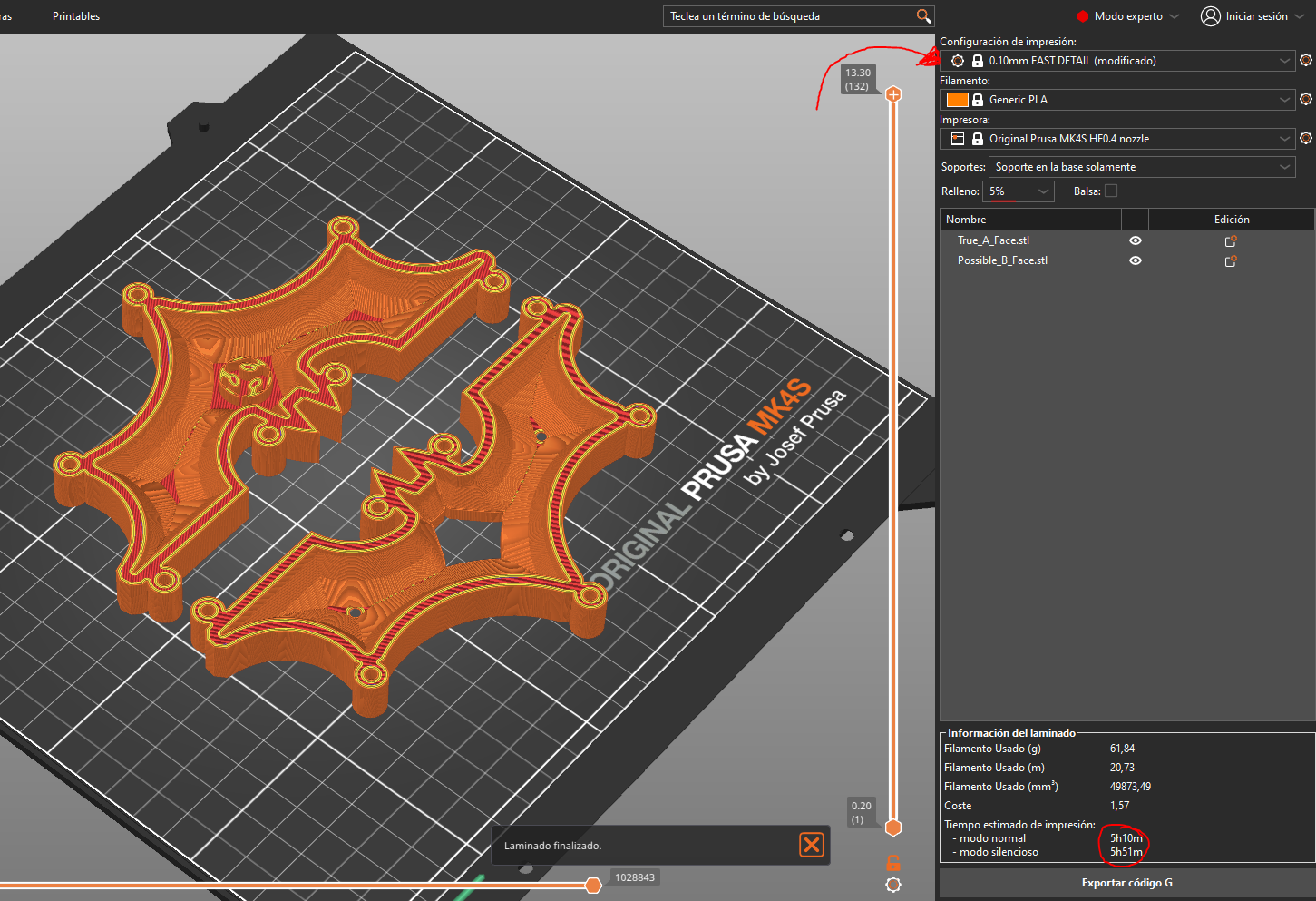The image size is (1316, 901).
Task: Click Filamento Usado (m) value 20,73
Action: click(1122, 768)
